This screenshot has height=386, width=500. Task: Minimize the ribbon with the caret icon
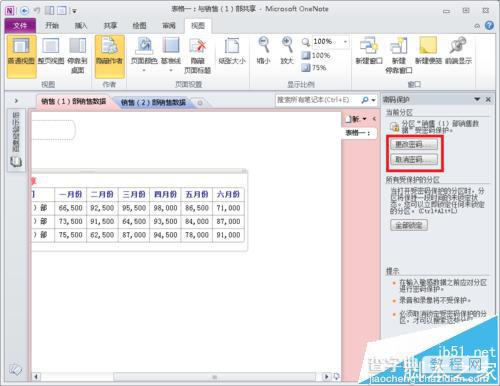(x=477, y=26)
